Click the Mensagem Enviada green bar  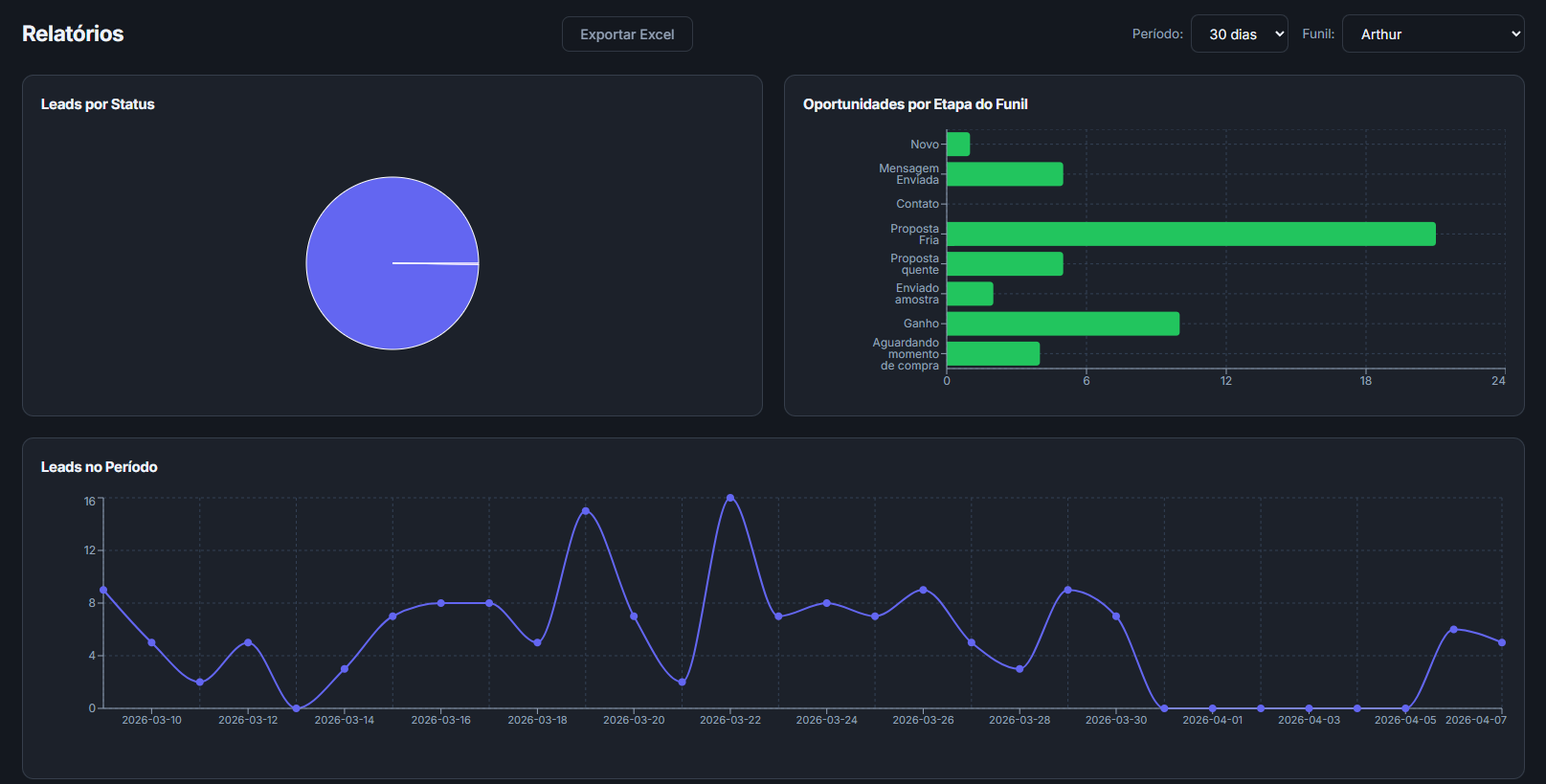(1004, 174)
